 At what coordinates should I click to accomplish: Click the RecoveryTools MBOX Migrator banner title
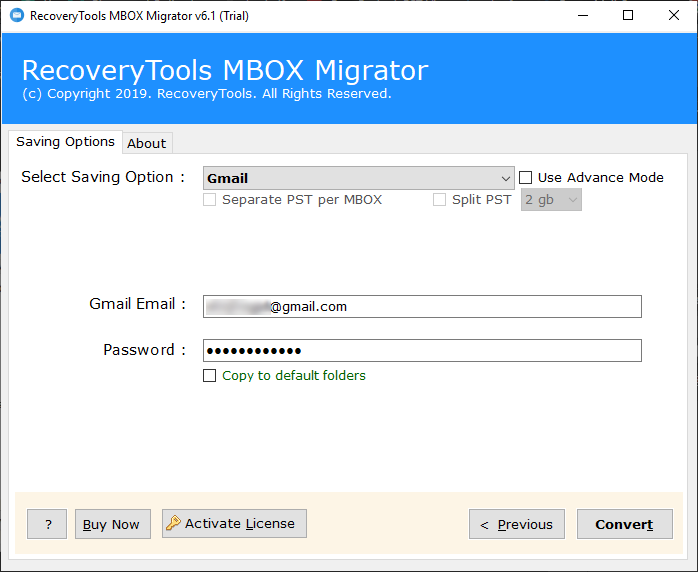(225, 70)
